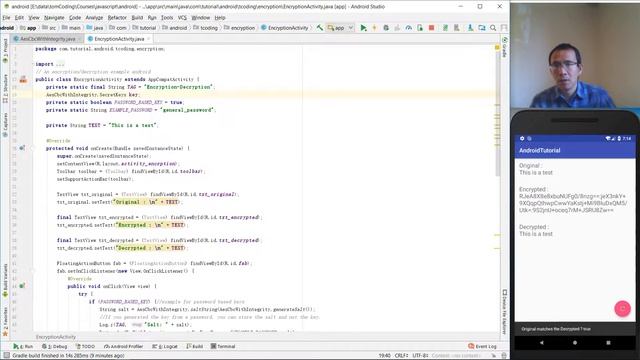The height and width of the screenshot is (360, 640).
Task: Click the Gradle build finished status message
Action: [x=69, y=356]
